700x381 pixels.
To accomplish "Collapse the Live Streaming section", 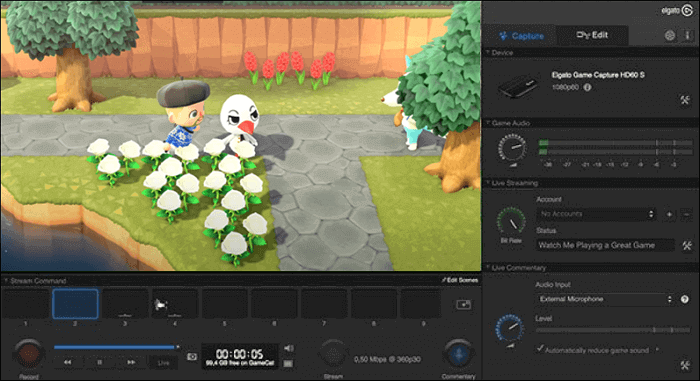I will pos(488,183).
